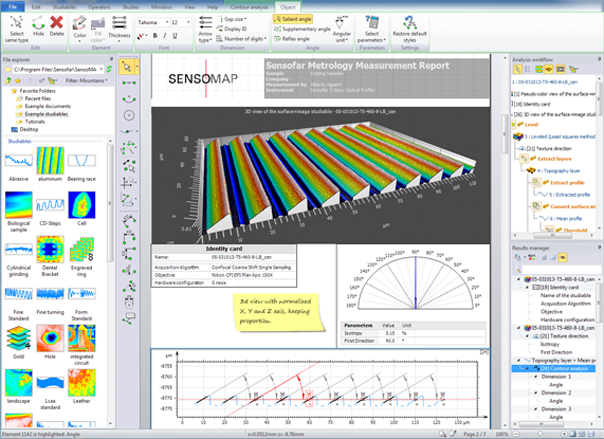Toggle the first highlighted Analysis workflow view button
Screen dimensions: 604x439
pos(518,69)
